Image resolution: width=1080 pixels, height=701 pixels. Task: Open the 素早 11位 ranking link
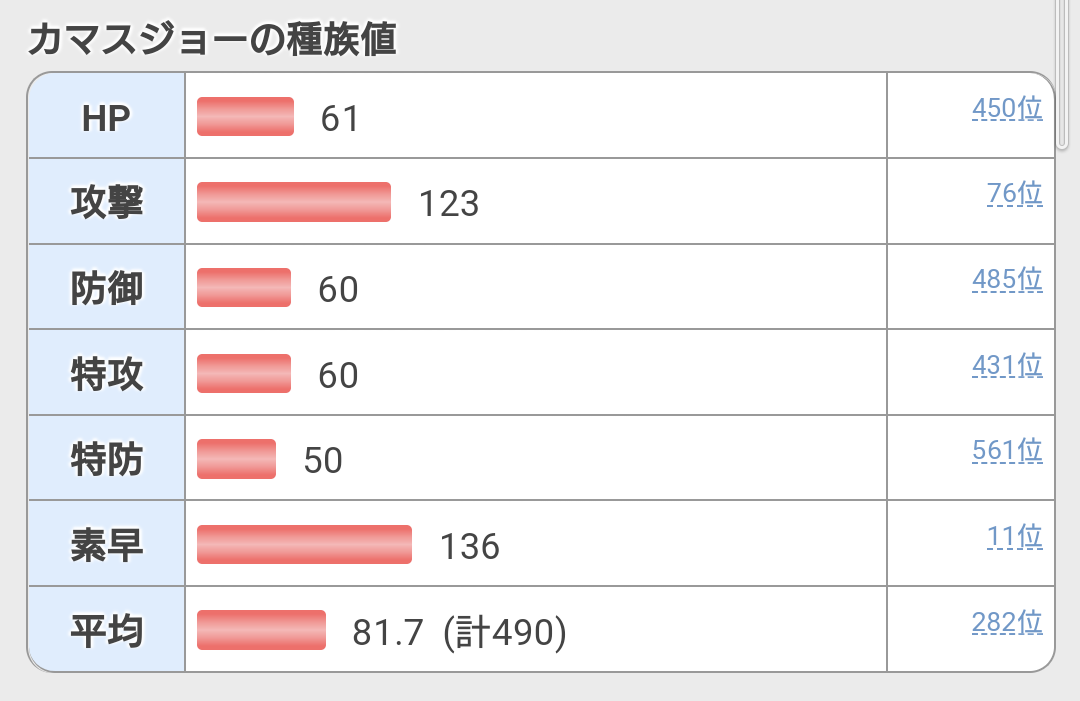click(x=1014, y=537)
